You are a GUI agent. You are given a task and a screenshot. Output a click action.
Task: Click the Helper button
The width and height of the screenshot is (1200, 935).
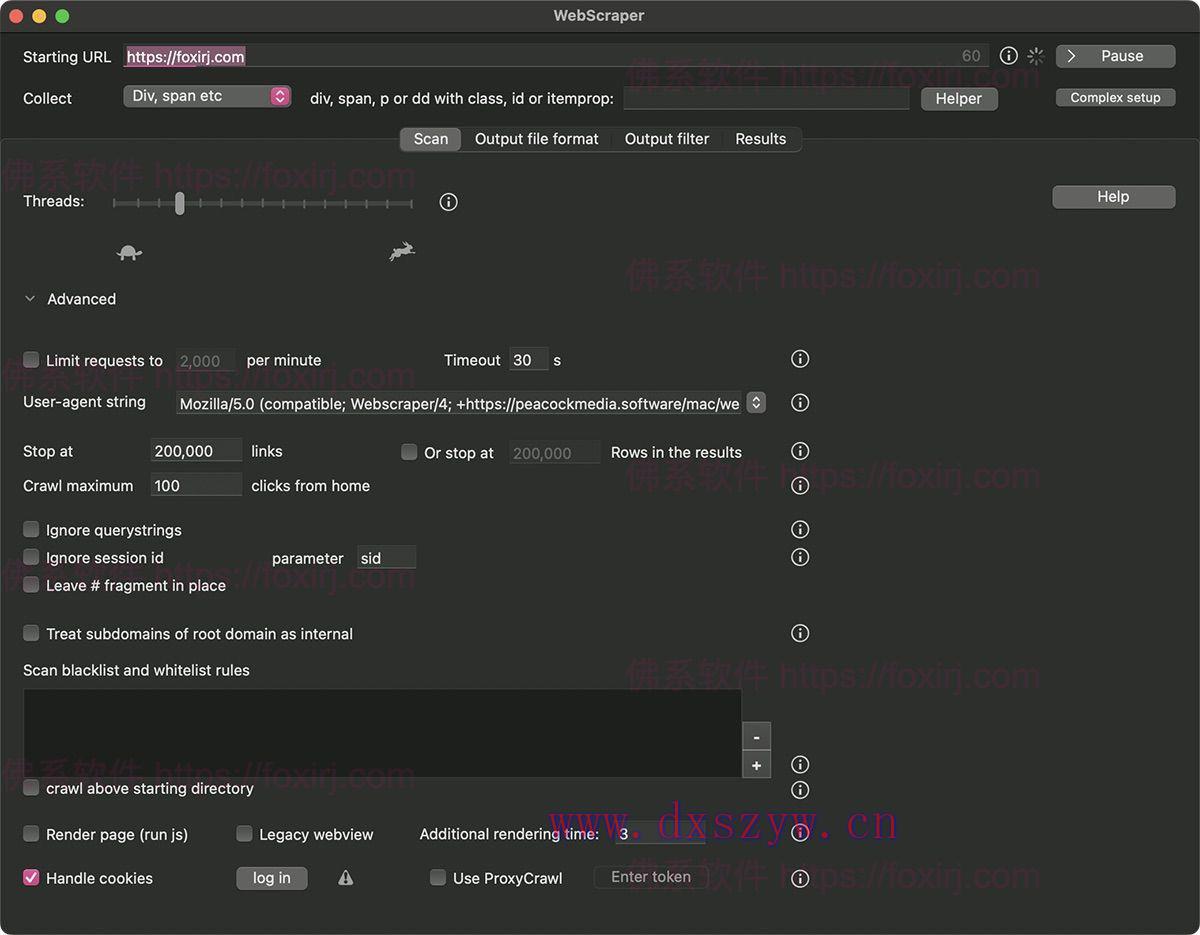point(959,98)
